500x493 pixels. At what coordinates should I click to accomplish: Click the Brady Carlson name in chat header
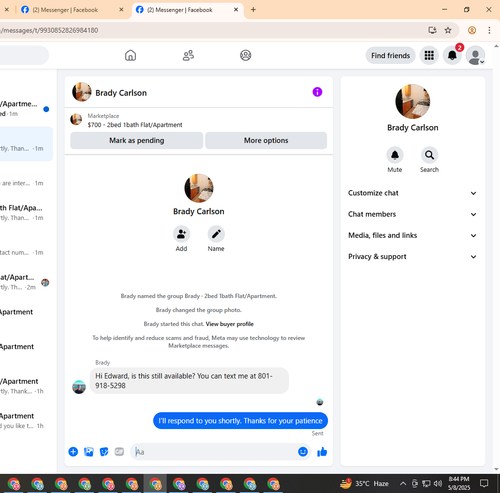click(x=121, y=93)
